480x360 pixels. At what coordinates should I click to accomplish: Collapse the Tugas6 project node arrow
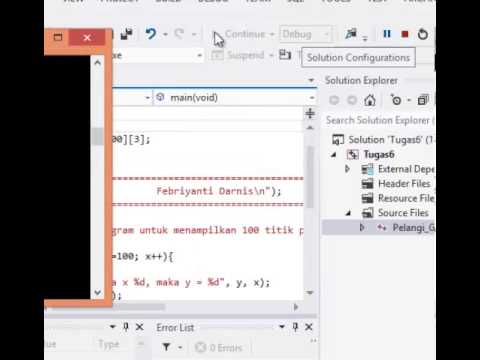334,155
